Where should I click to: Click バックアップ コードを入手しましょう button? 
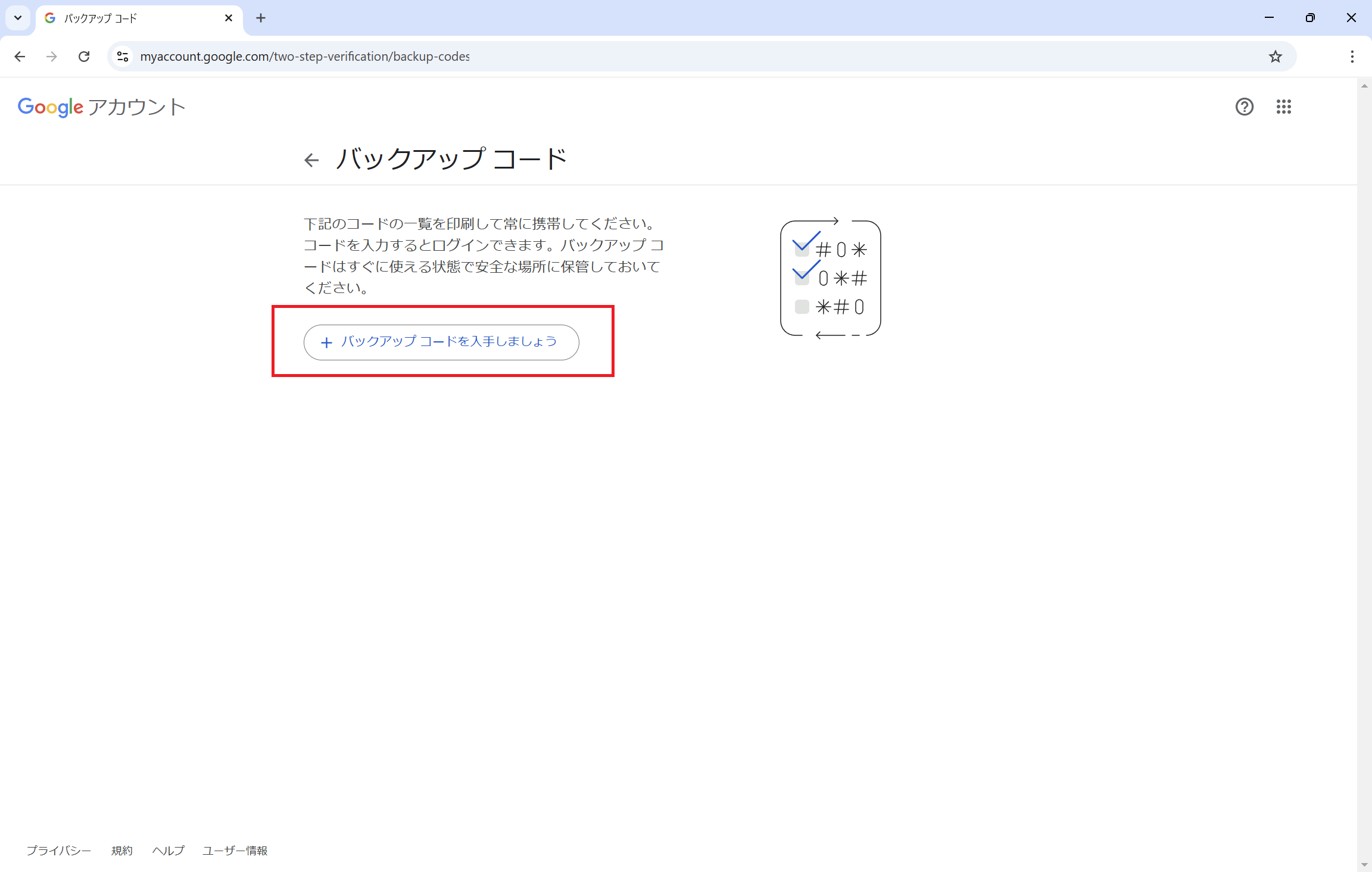[x=441, y=342]
